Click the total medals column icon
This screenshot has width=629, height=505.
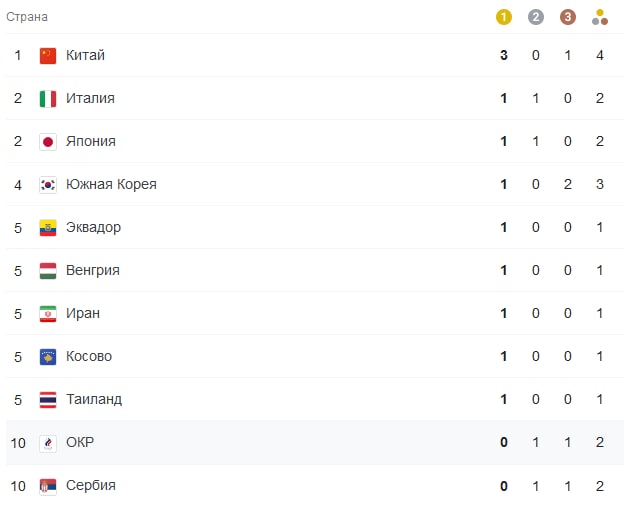point(600,17)
